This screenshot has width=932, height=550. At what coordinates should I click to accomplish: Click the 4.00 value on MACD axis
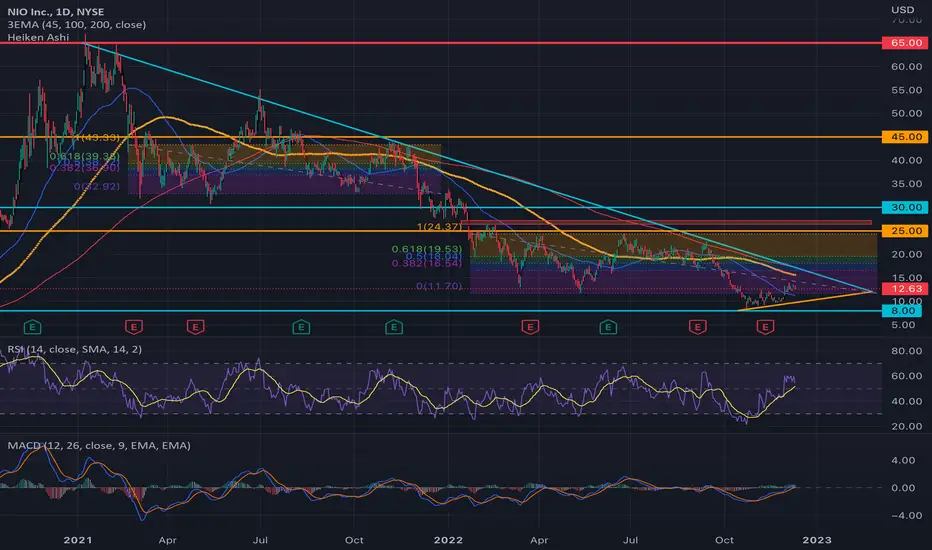pyautogui.click(x=903, y=460)
